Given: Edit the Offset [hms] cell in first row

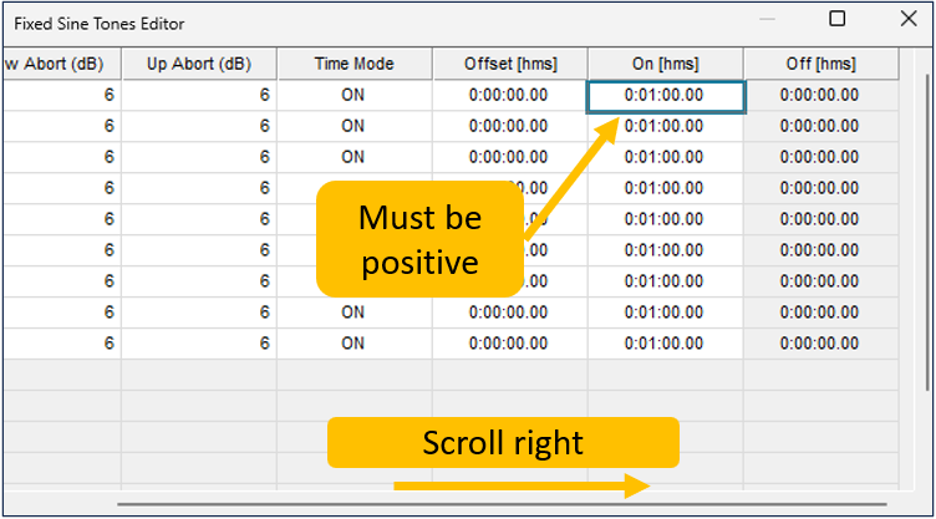Looking at the screenshot, I should point(510,96).
